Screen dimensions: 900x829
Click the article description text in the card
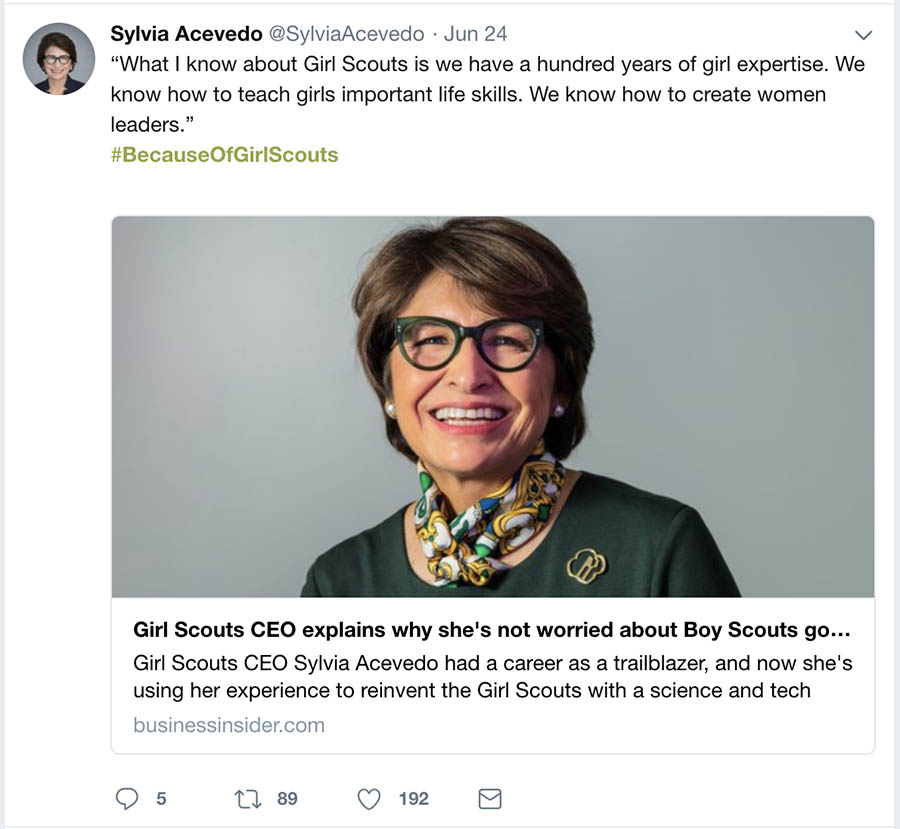pyautogui.click(x=492, y=677)
